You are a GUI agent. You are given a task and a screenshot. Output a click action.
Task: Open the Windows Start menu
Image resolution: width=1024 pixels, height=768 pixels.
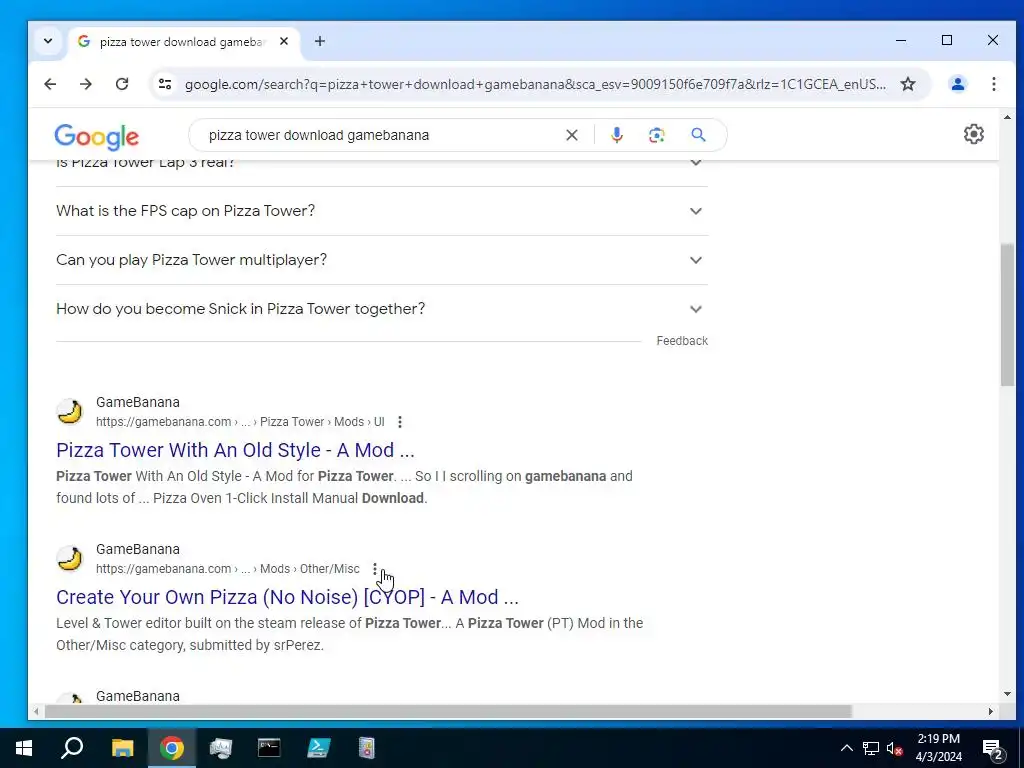24,748
